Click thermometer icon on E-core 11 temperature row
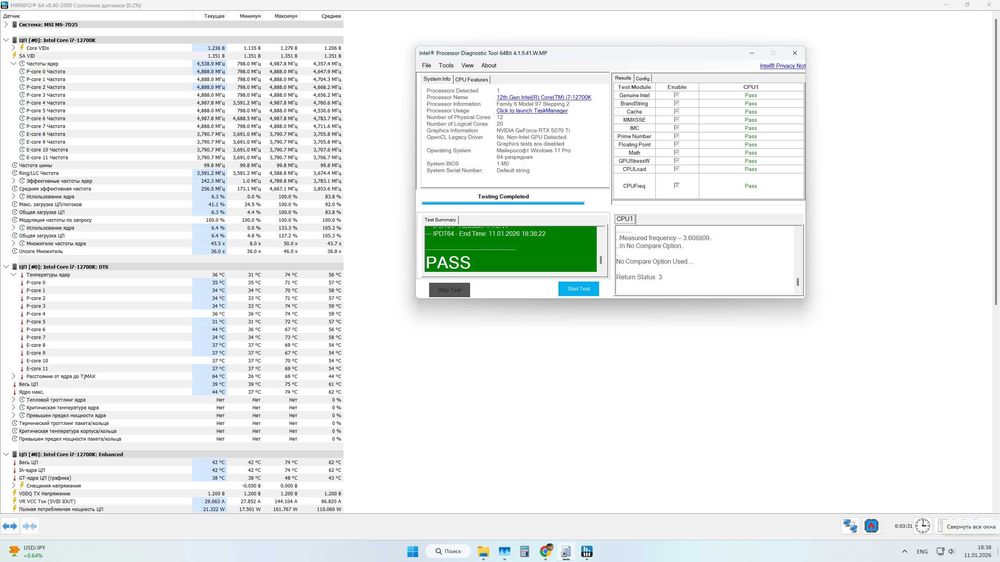Viewport: 1000px width, 562px height. (x=22, y=368)
